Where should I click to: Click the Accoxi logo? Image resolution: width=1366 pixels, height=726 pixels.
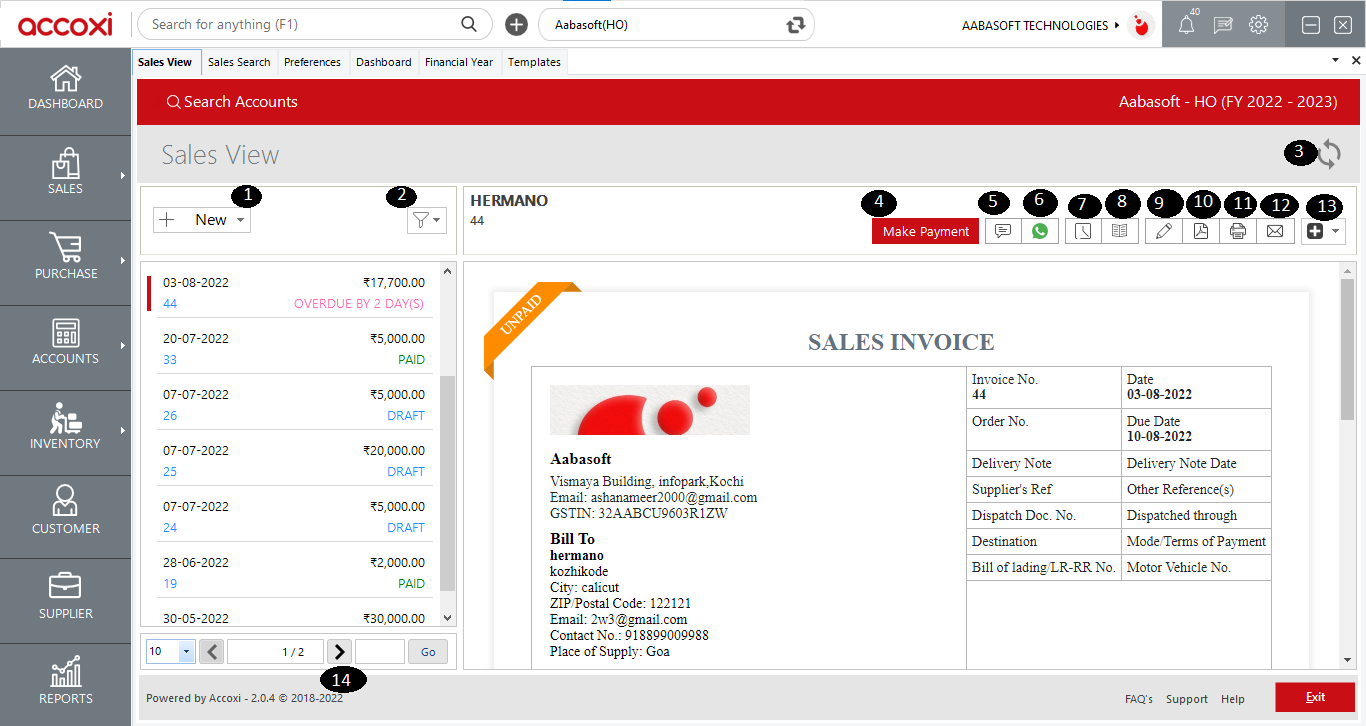point(65,24)
